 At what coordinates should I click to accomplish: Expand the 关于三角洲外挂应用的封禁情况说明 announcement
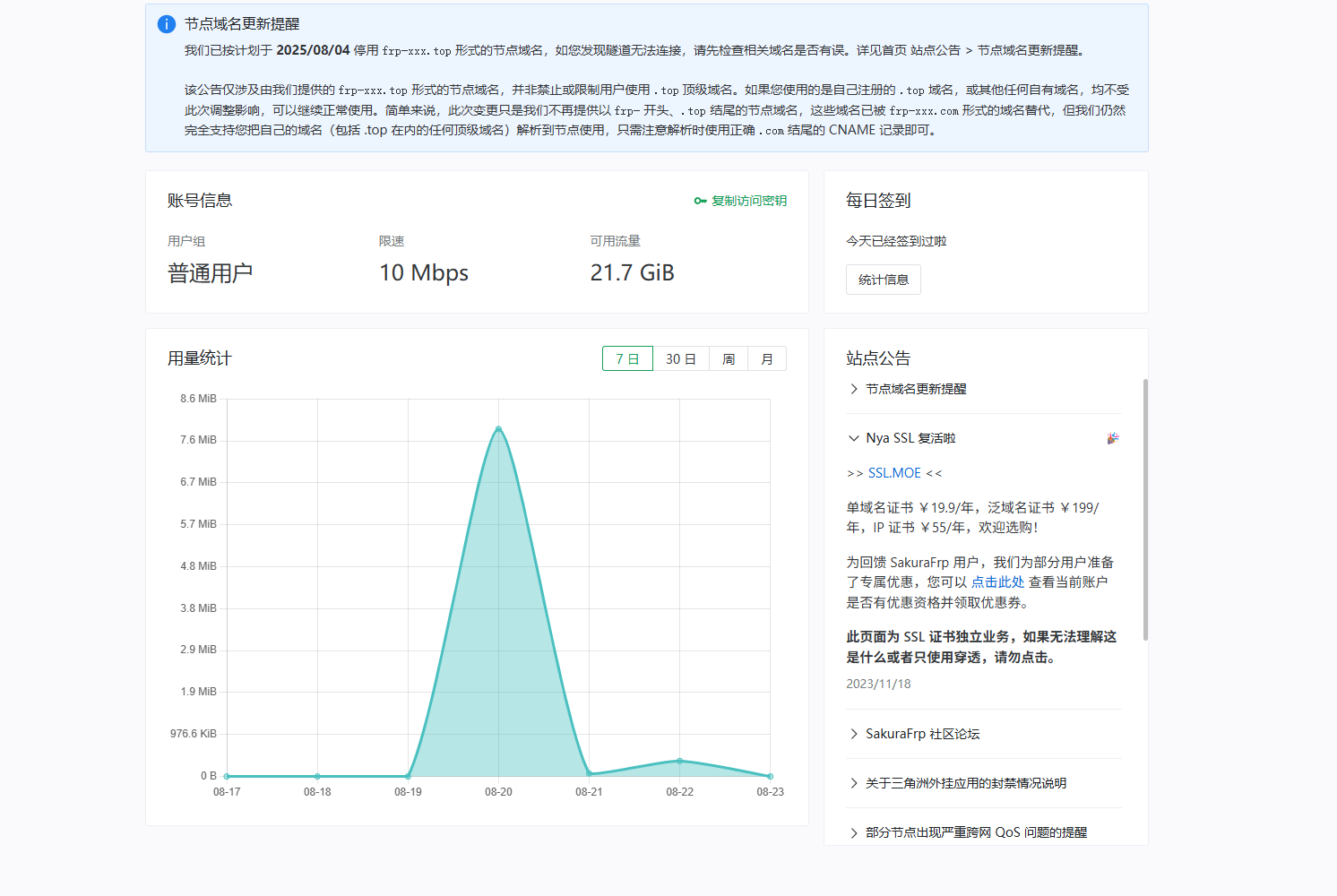pyautogui.click(x=964, y=782)
